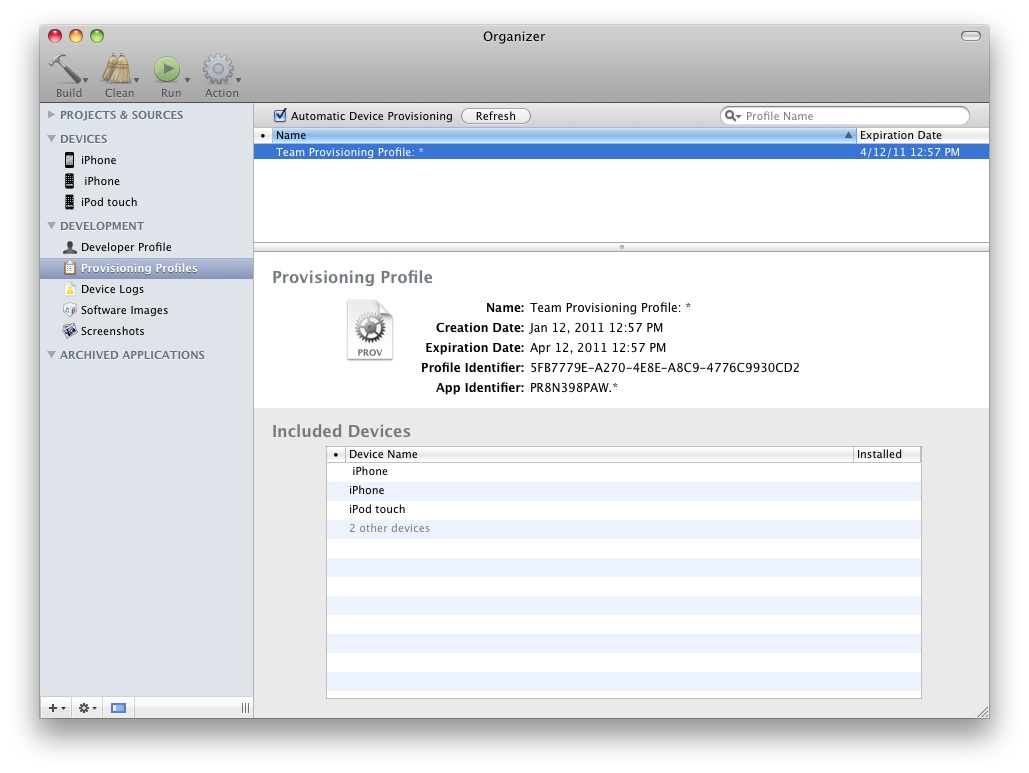Click the Profile Identifier value text

[x=665, y=367]
